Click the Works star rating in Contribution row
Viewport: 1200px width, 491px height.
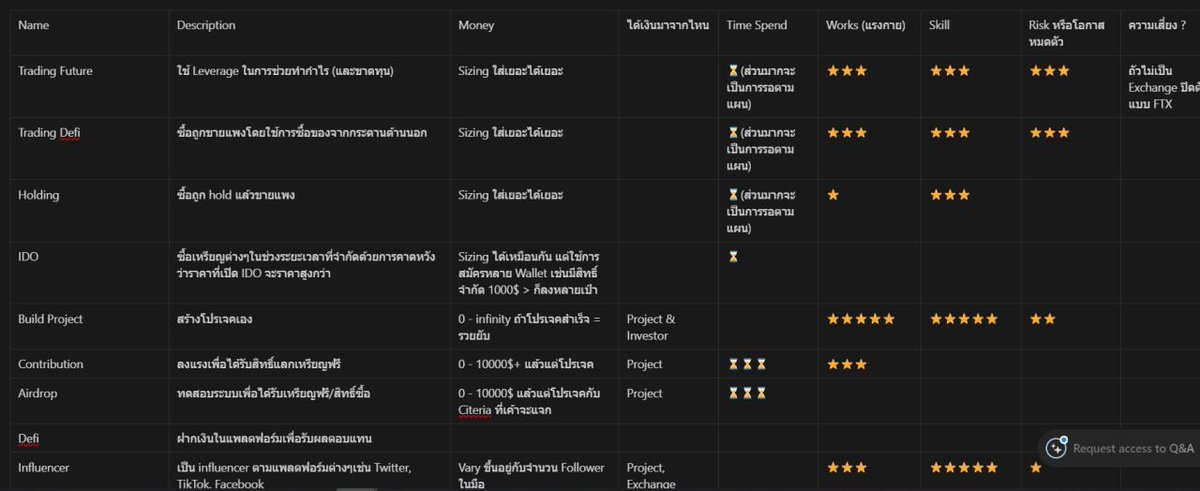tap(847, 364)
